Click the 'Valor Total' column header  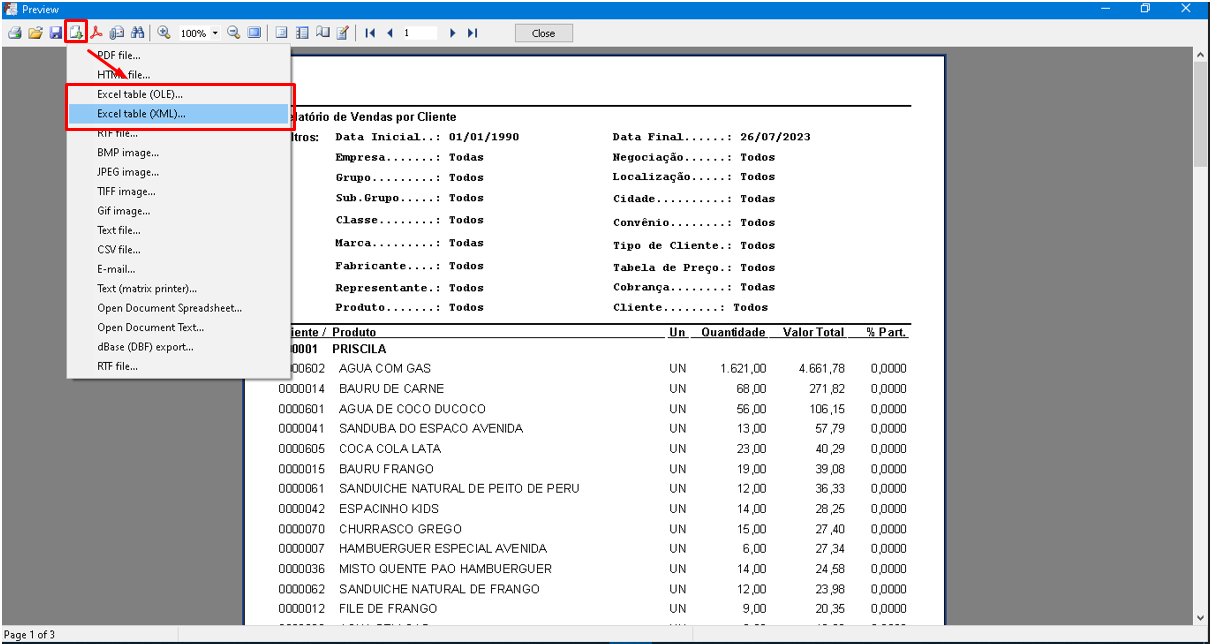[x=814, y=332]
